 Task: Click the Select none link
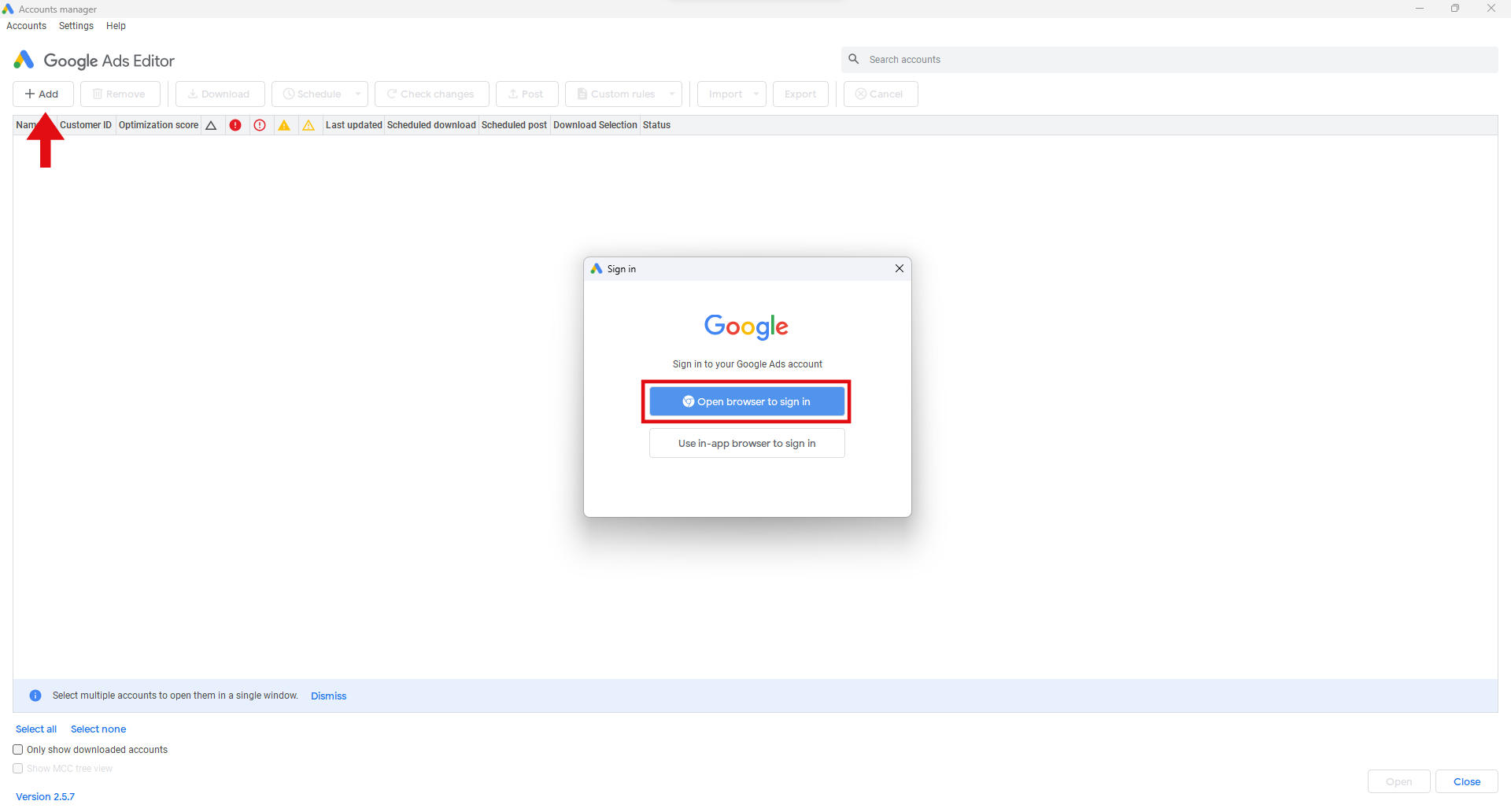pyautogui.click(x=98, y=729)
